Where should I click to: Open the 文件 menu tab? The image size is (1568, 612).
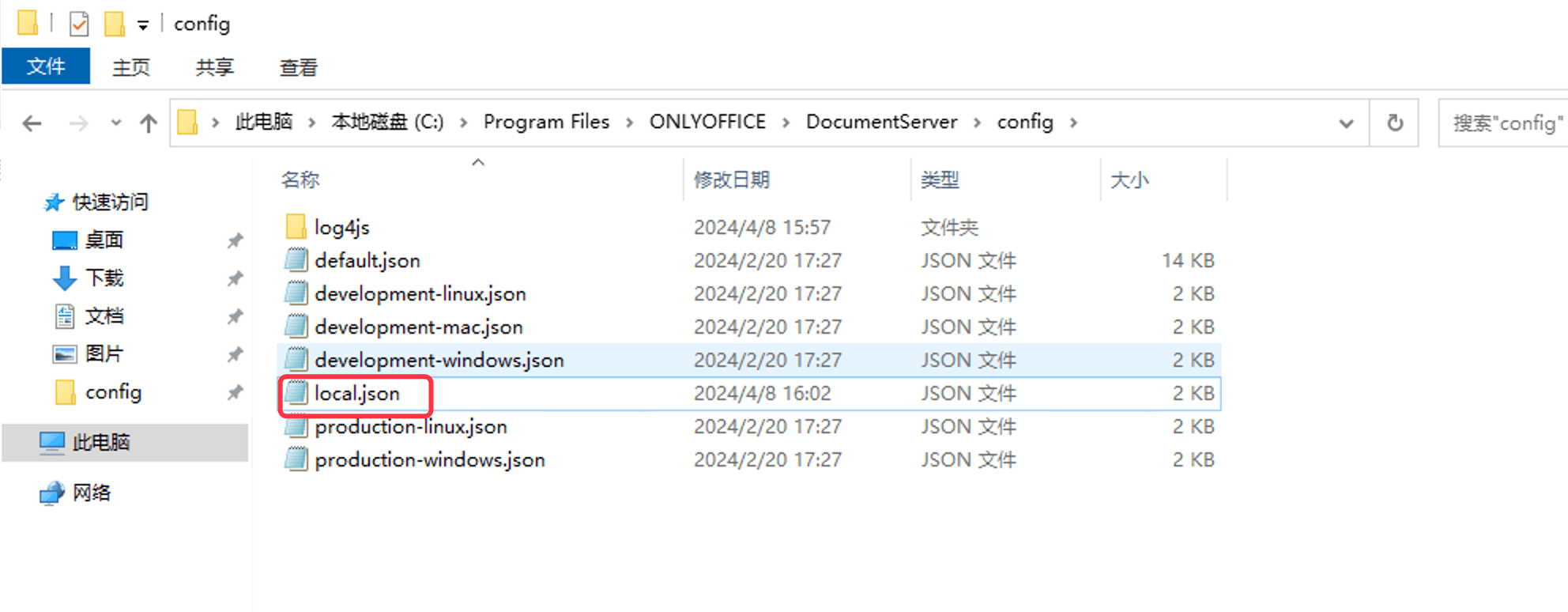click(46, 66)
